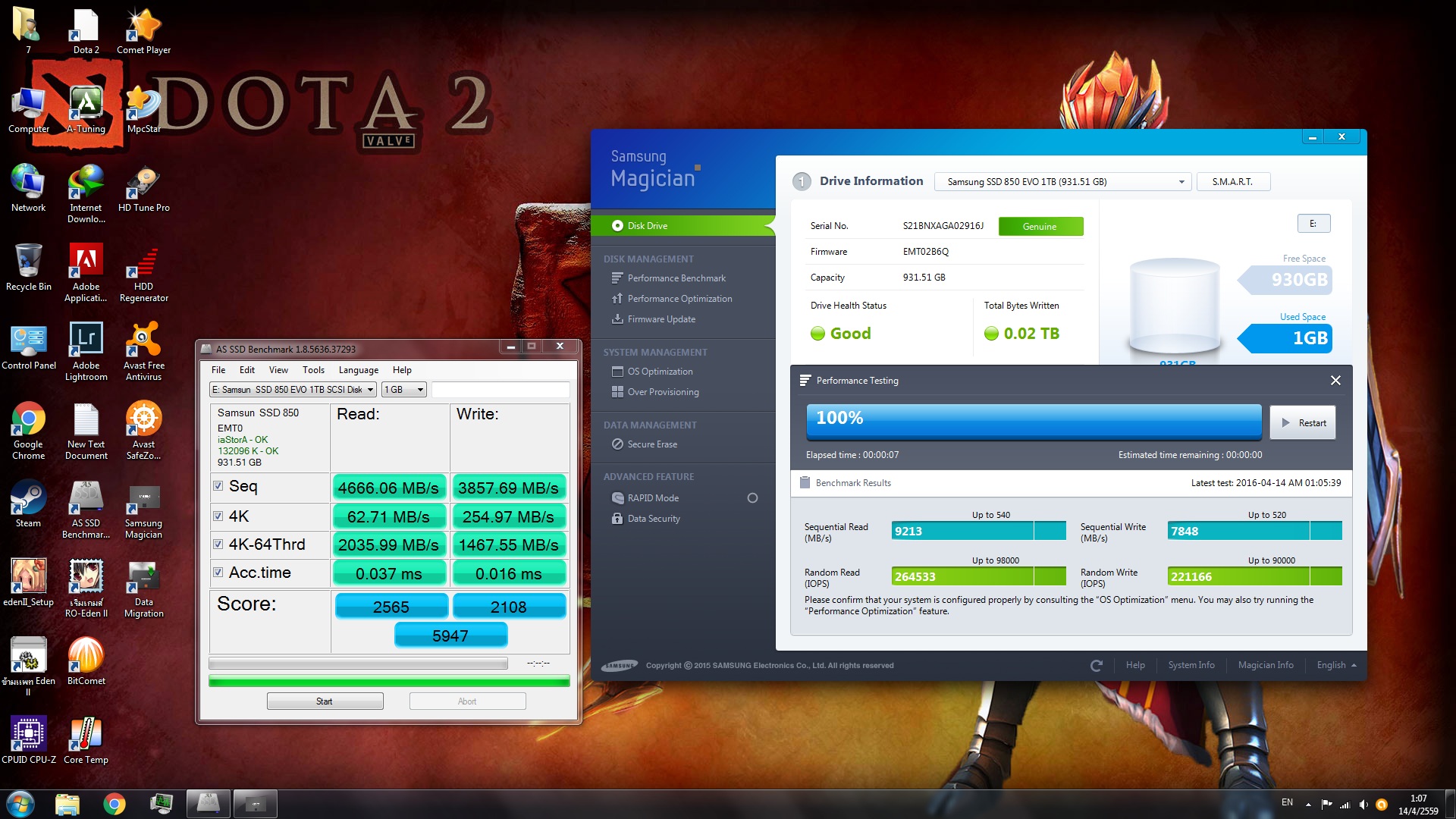Screen dimensions: 1456x819
Task: Open Over Provisioning page
Action: click(x=662, y=392)
